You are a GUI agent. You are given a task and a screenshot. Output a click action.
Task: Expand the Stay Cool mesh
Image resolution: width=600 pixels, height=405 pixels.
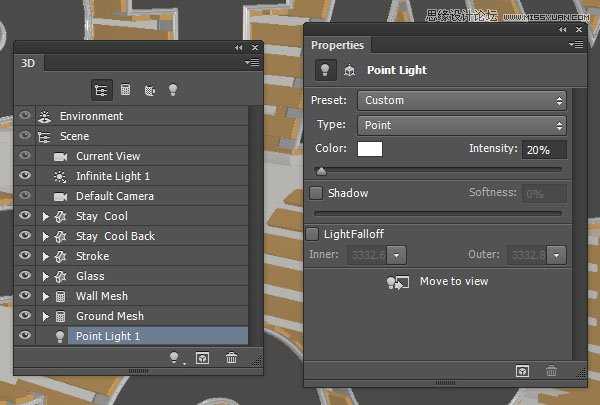tap(46, 217)
